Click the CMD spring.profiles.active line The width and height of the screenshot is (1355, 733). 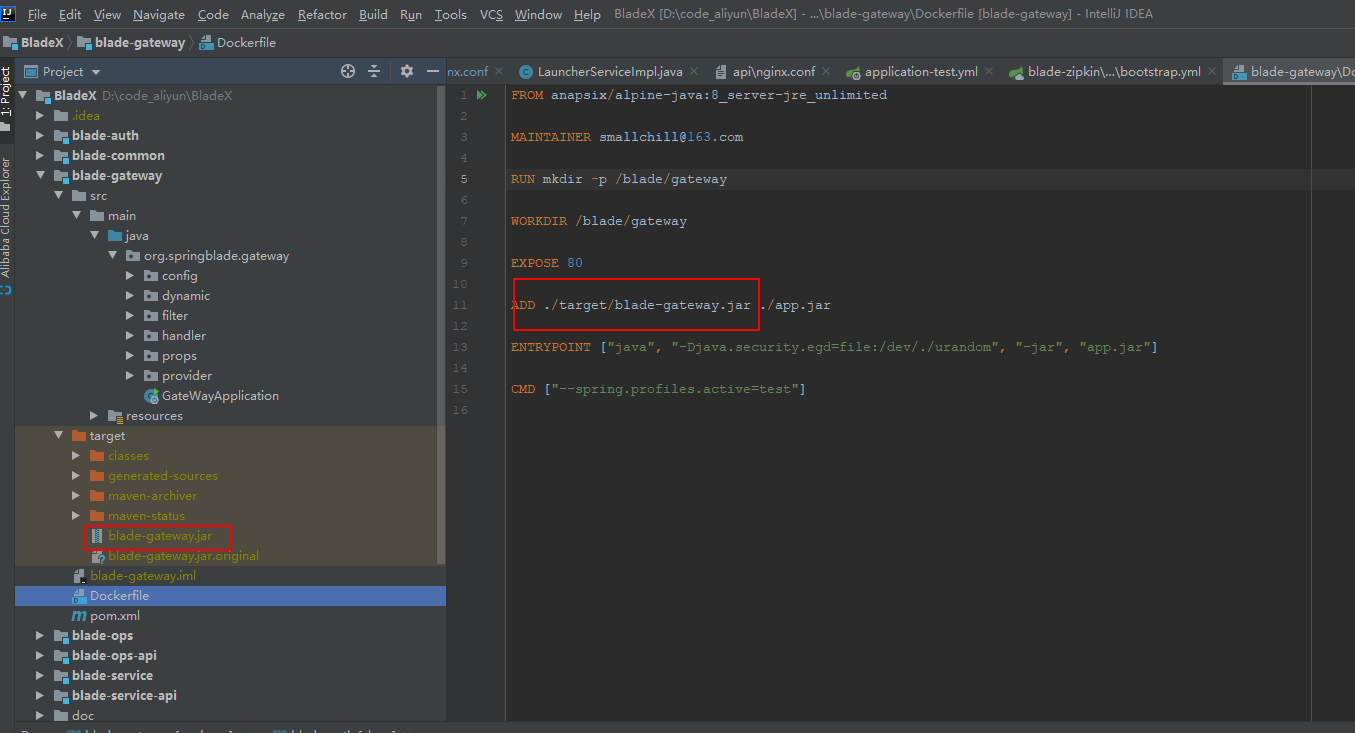click(658, 389)
